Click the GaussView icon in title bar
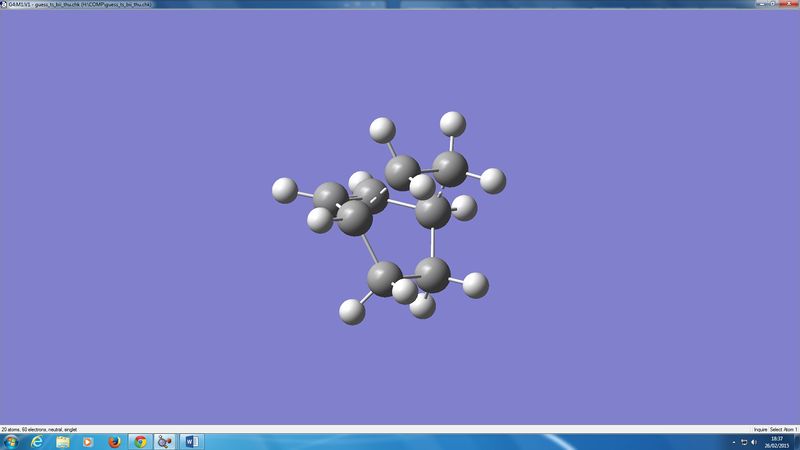The height and width of the screenshot is (450, 800). pyautogui.click(x=4, y=4)
